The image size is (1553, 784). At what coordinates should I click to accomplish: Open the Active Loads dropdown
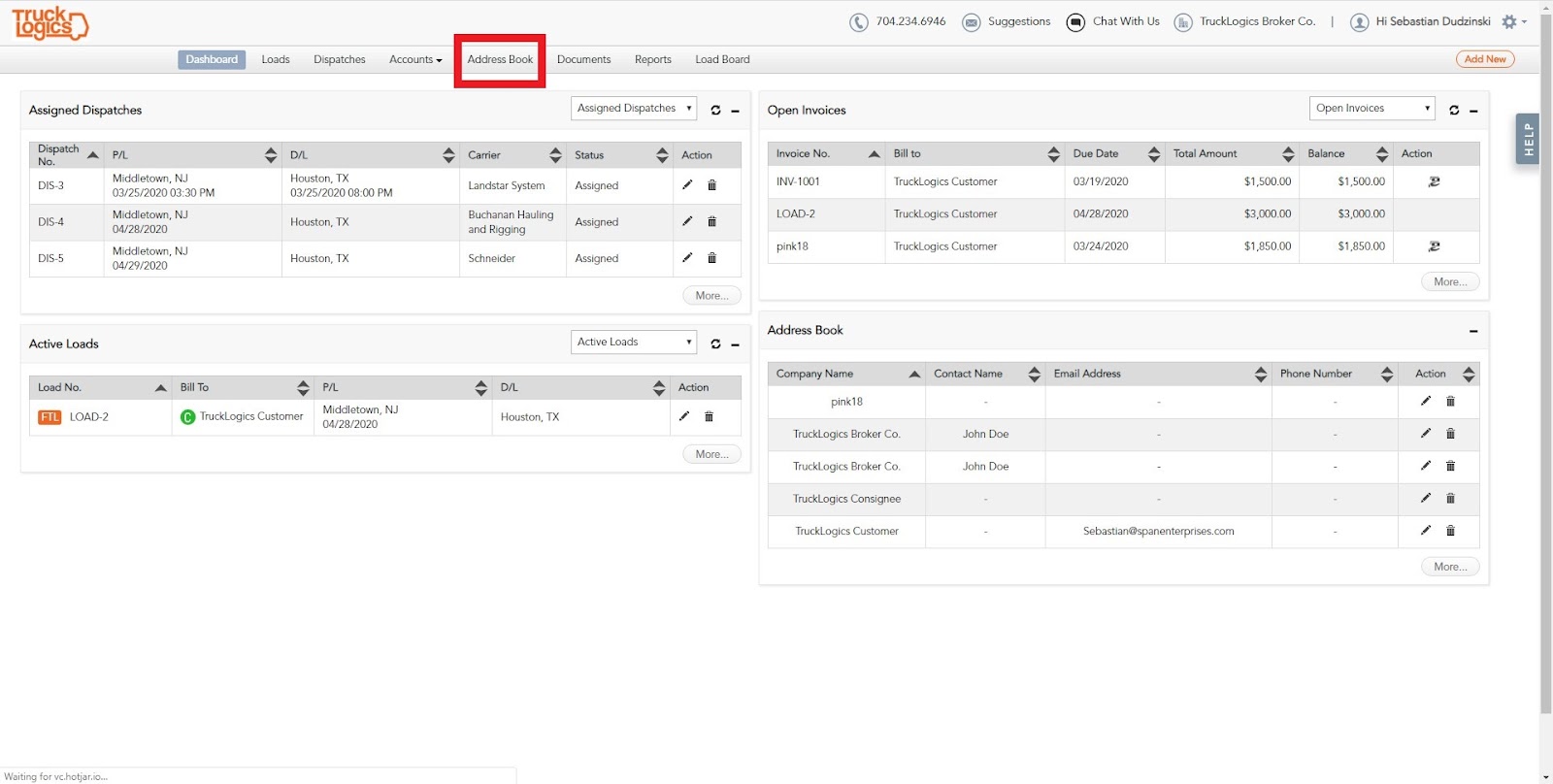coord(634,342)
